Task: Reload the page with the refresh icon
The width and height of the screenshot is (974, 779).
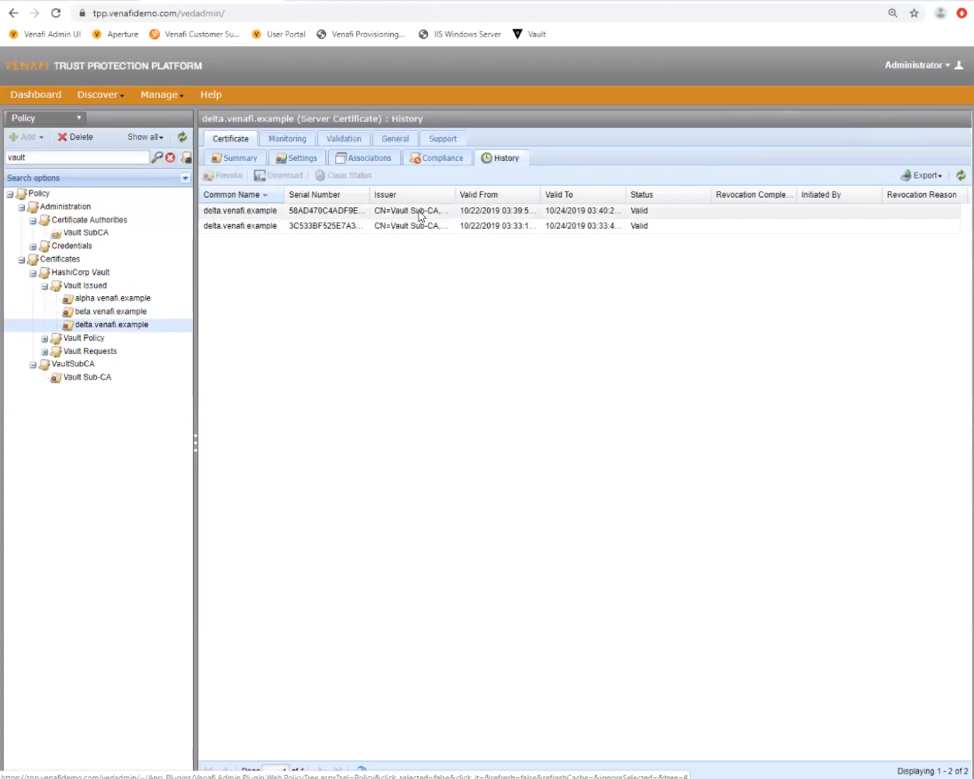Action: pyautogui.click(x=56, y=13)
